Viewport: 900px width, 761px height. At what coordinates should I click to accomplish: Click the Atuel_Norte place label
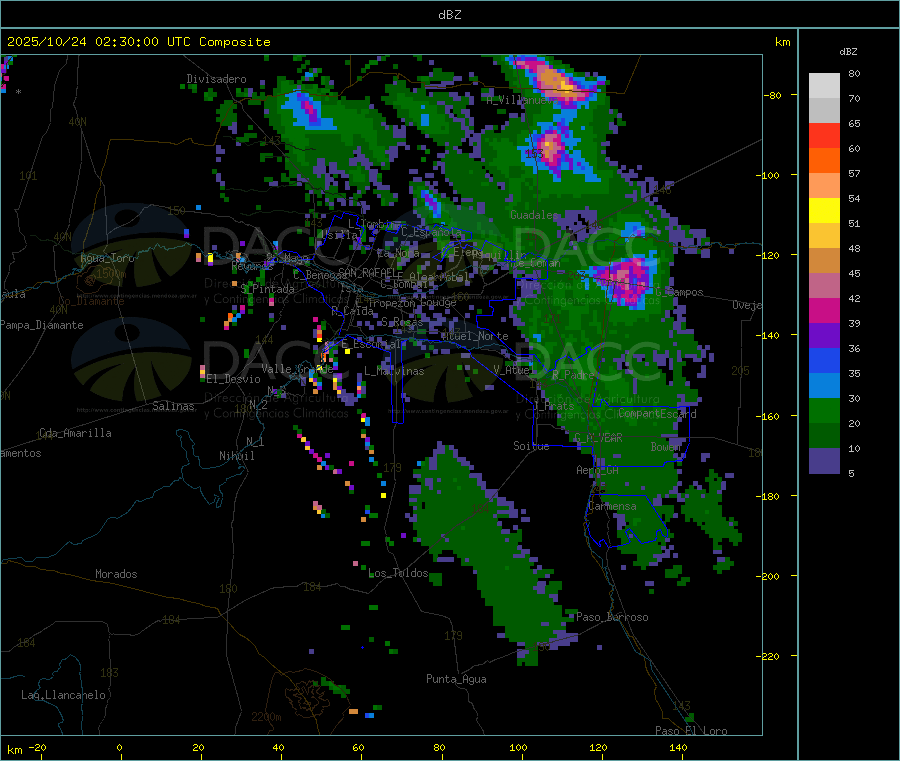pos(475,336)
